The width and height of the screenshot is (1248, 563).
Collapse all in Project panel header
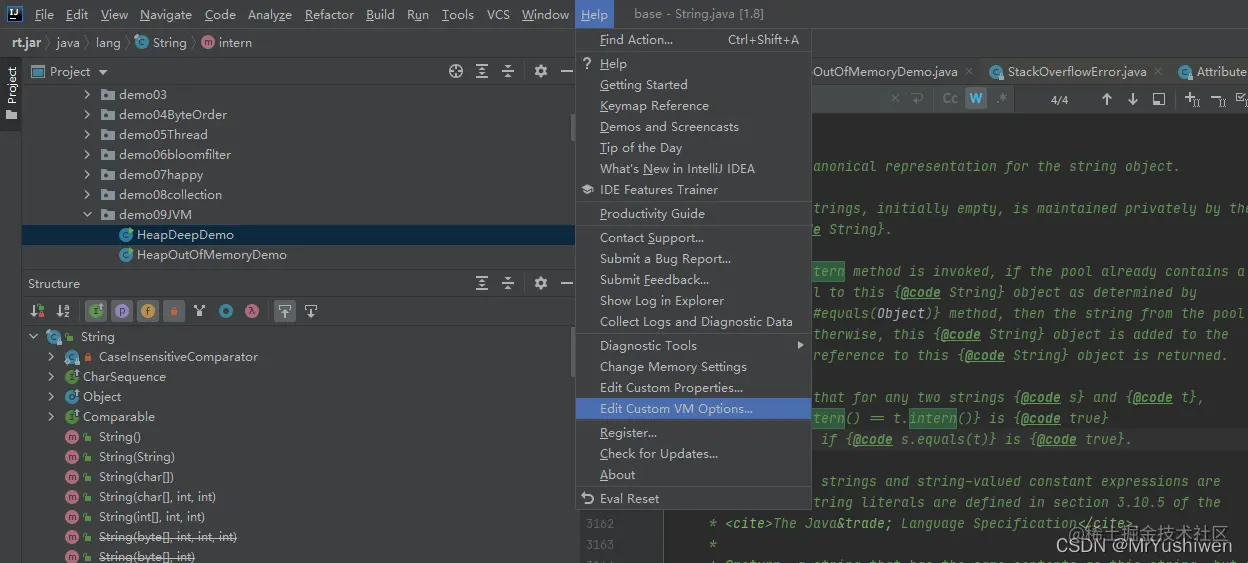pyautogui.click(x=508, y=71)
